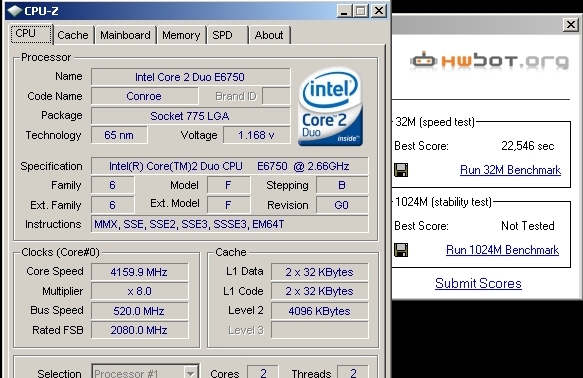Click the Code Name field Conroe
Screen dimensions: 583x378
click(x=144, y=96)
